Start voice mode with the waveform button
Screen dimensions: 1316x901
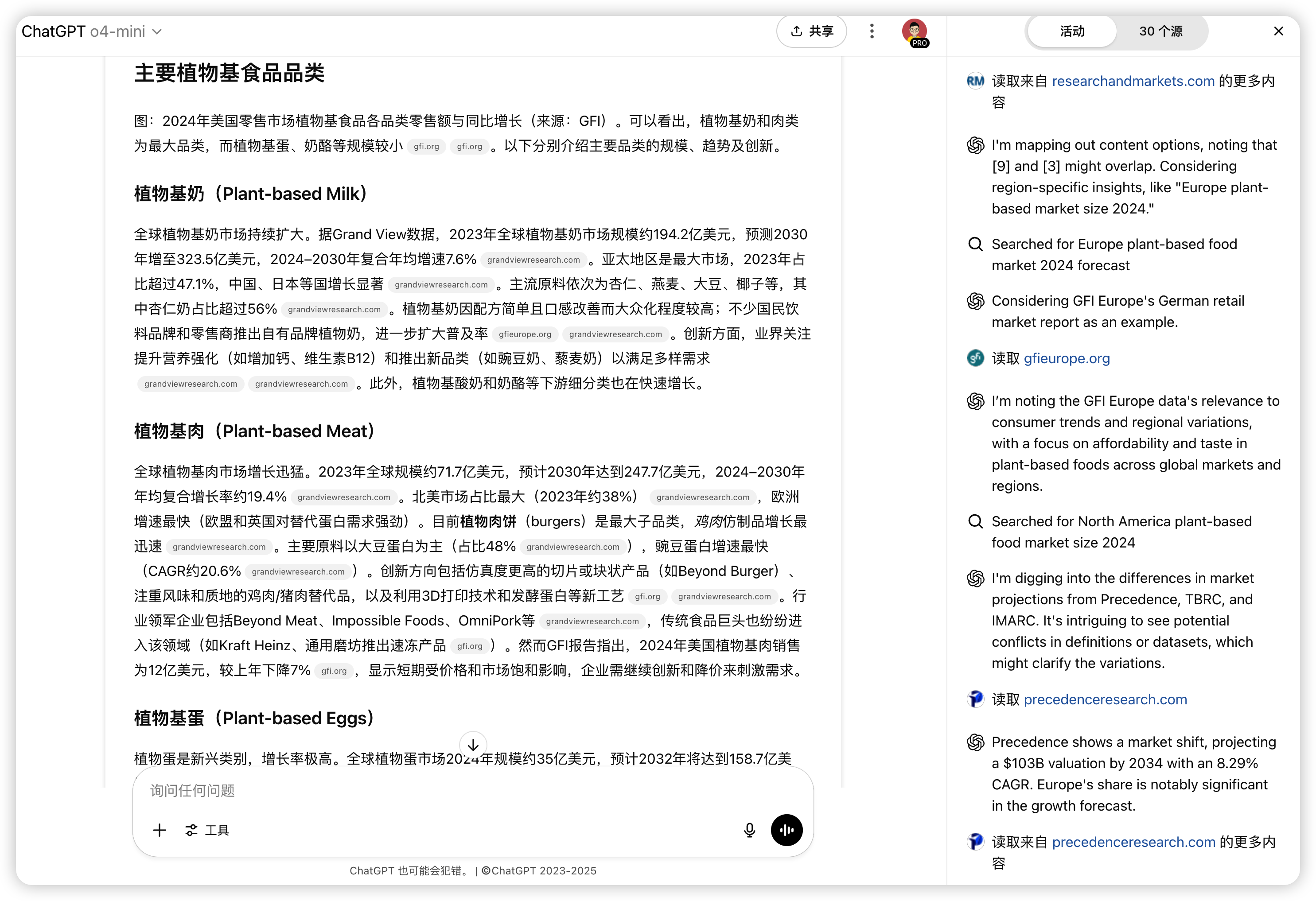pos(786,830)
